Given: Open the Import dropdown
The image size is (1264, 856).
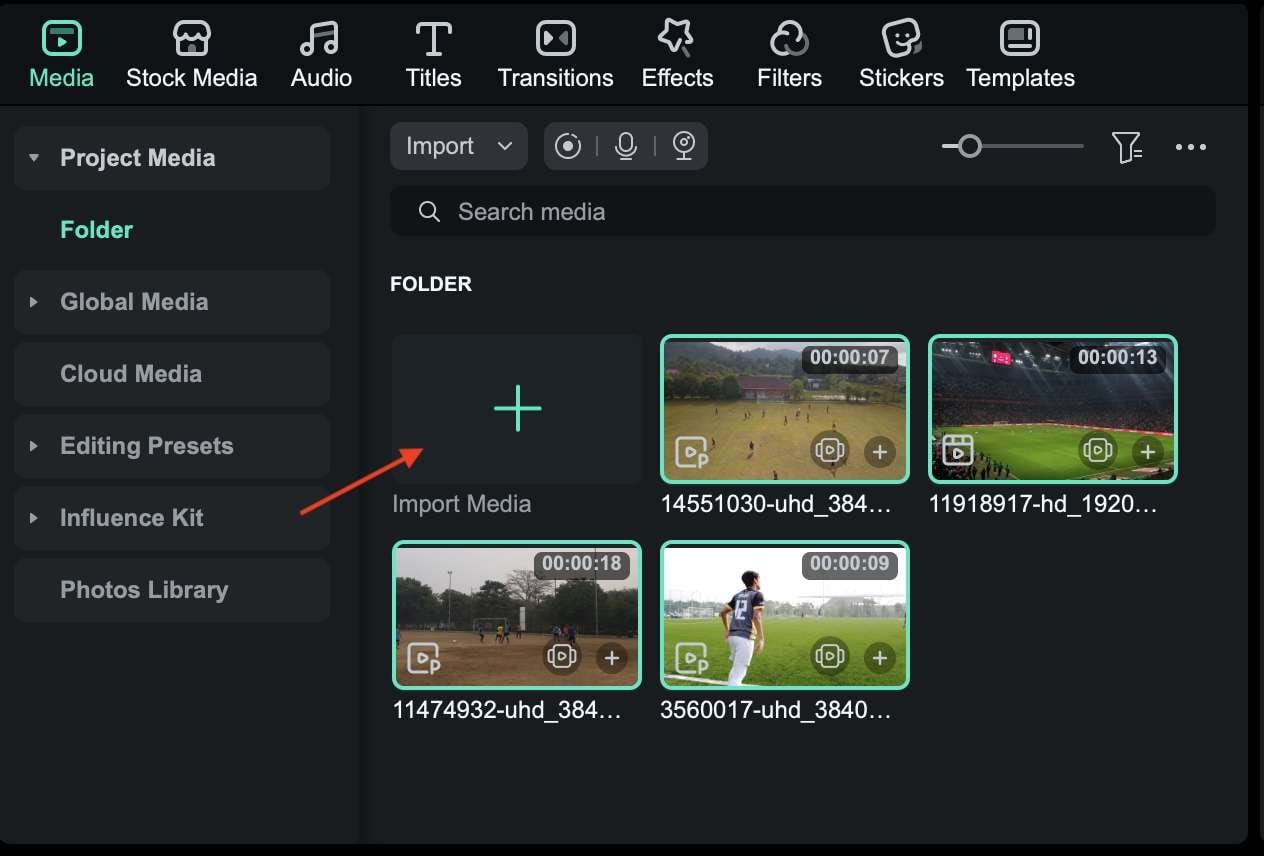Looking at the screenshot, I should 459,146.
